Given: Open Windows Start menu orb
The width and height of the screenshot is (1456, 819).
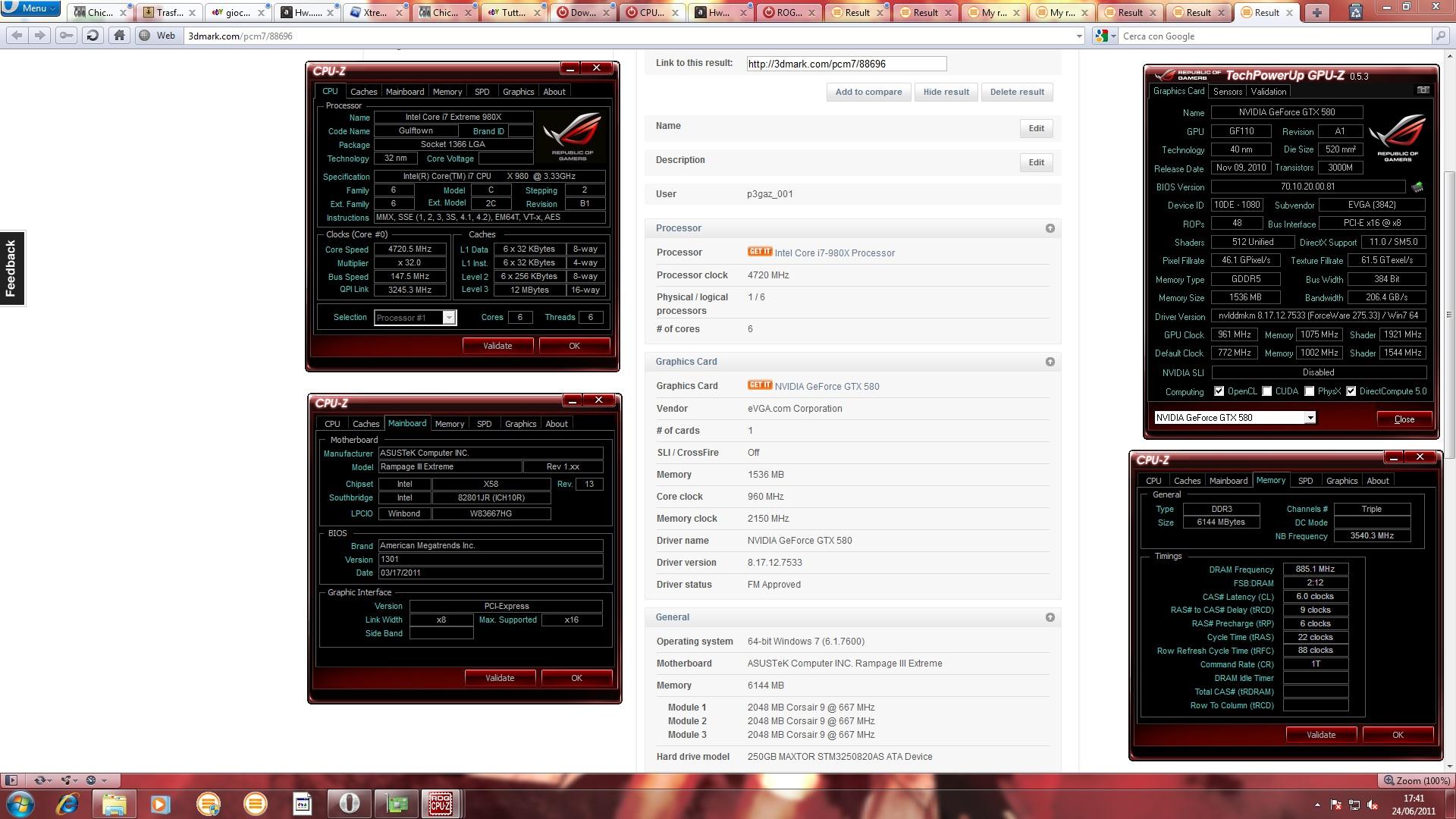Looking at the screenshot, I should [x=20, y=803].
